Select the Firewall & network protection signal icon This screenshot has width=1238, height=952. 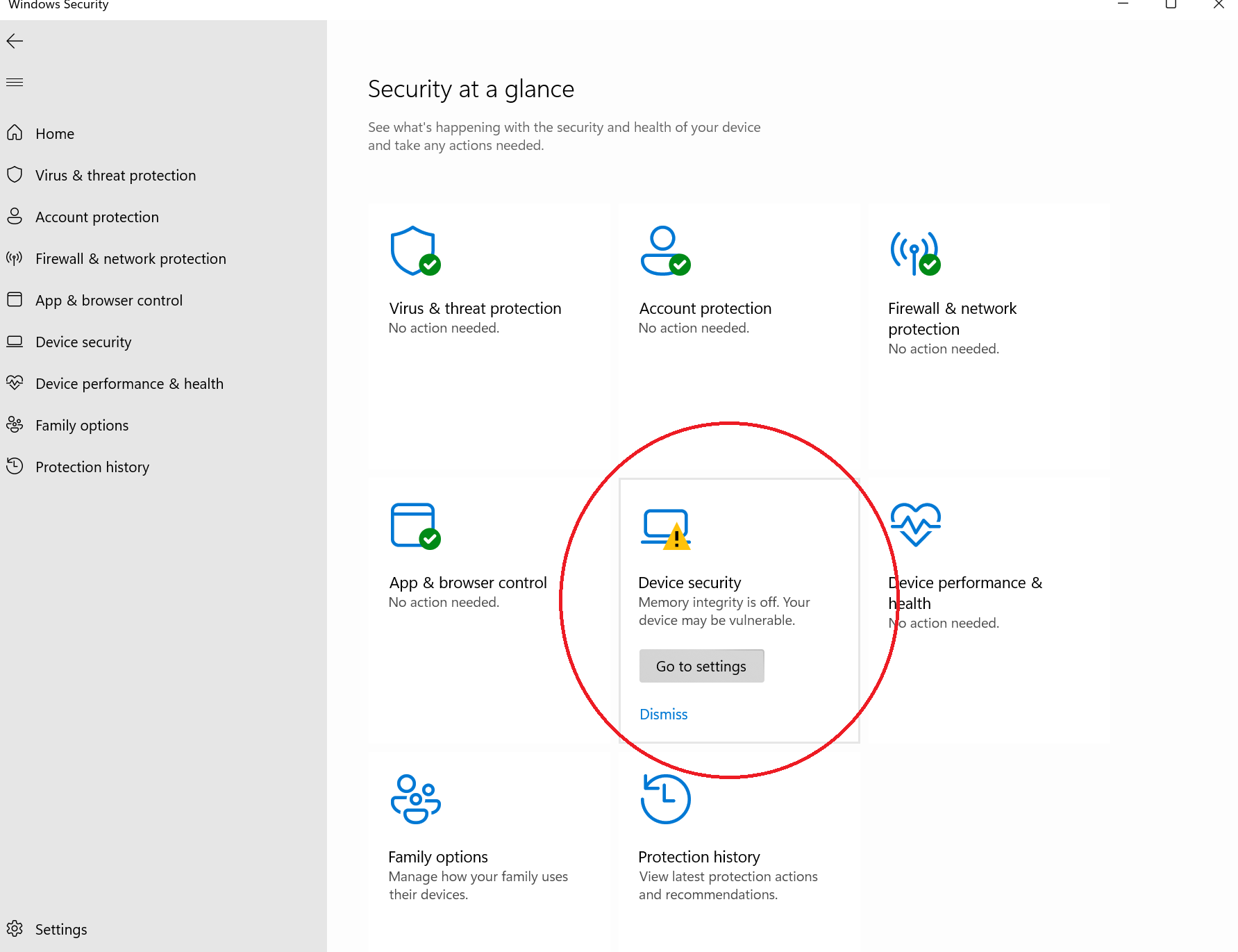914,251
